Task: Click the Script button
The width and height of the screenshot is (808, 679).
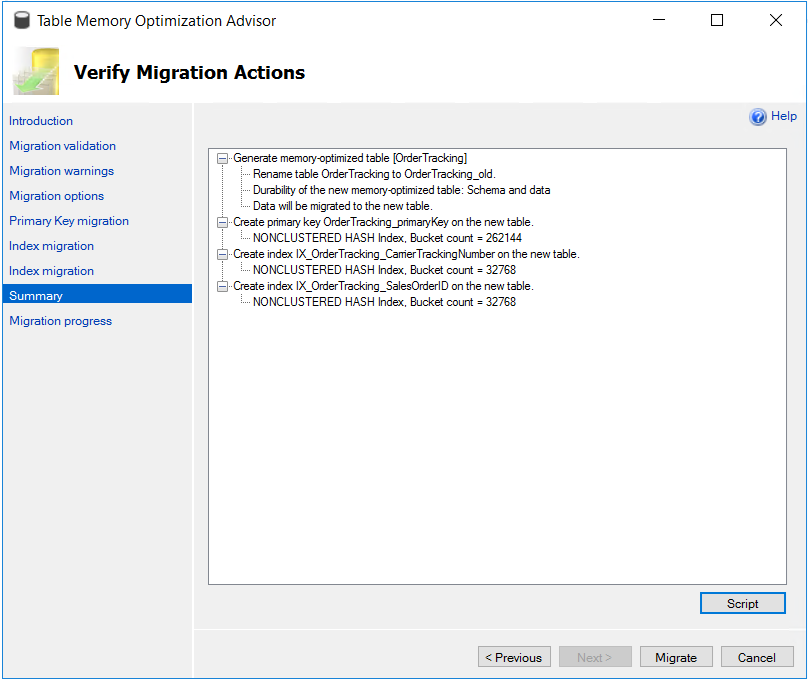Action: (x=743, y=603)
